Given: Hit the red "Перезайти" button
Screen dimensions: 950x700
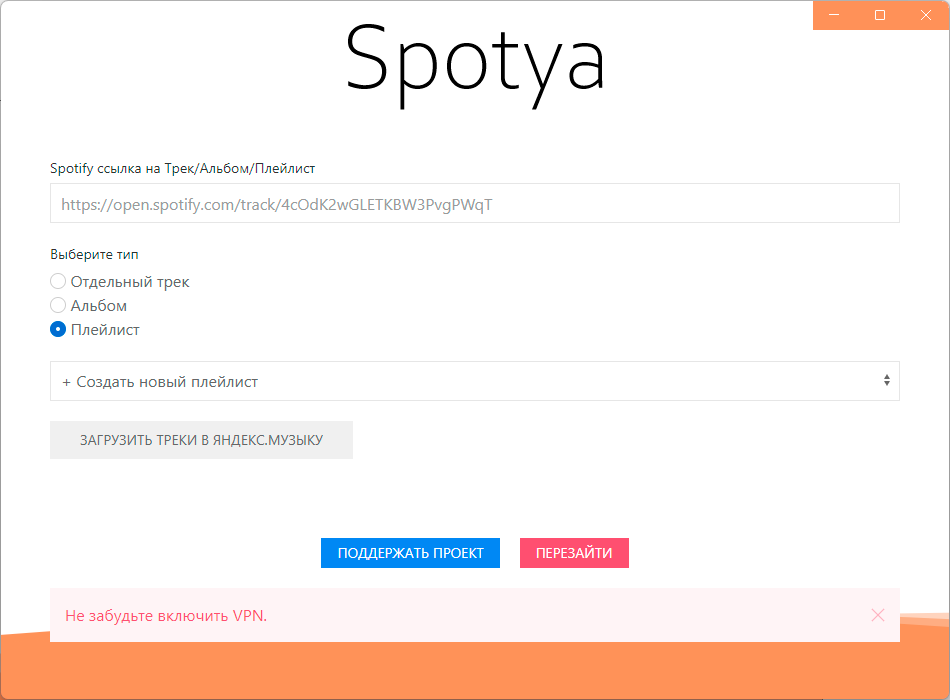Looking at the screenshot, I should tap(574, 553).
